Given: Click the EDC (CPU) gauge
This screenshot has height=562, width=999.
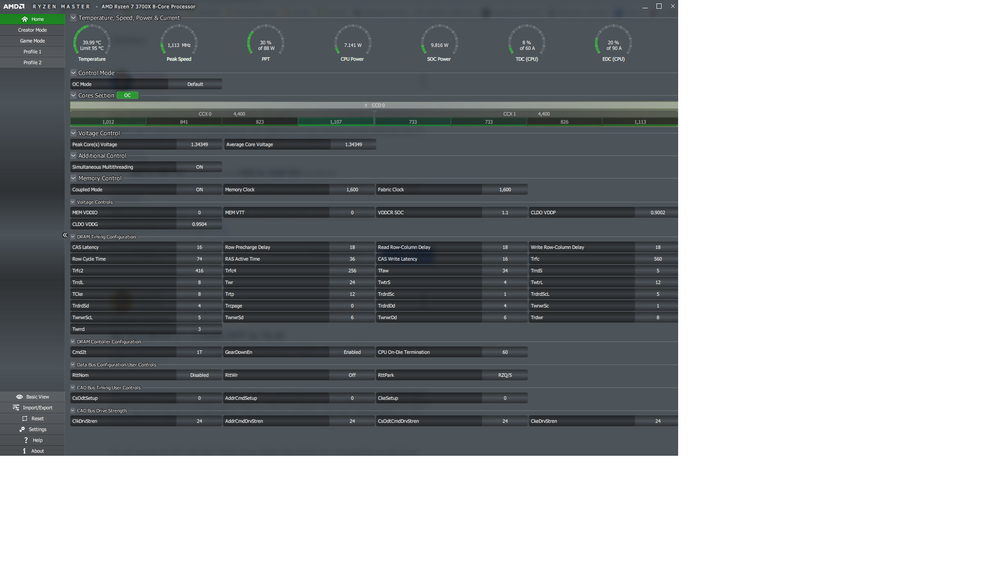Looking at the screenshot, I should click(614, 43).
